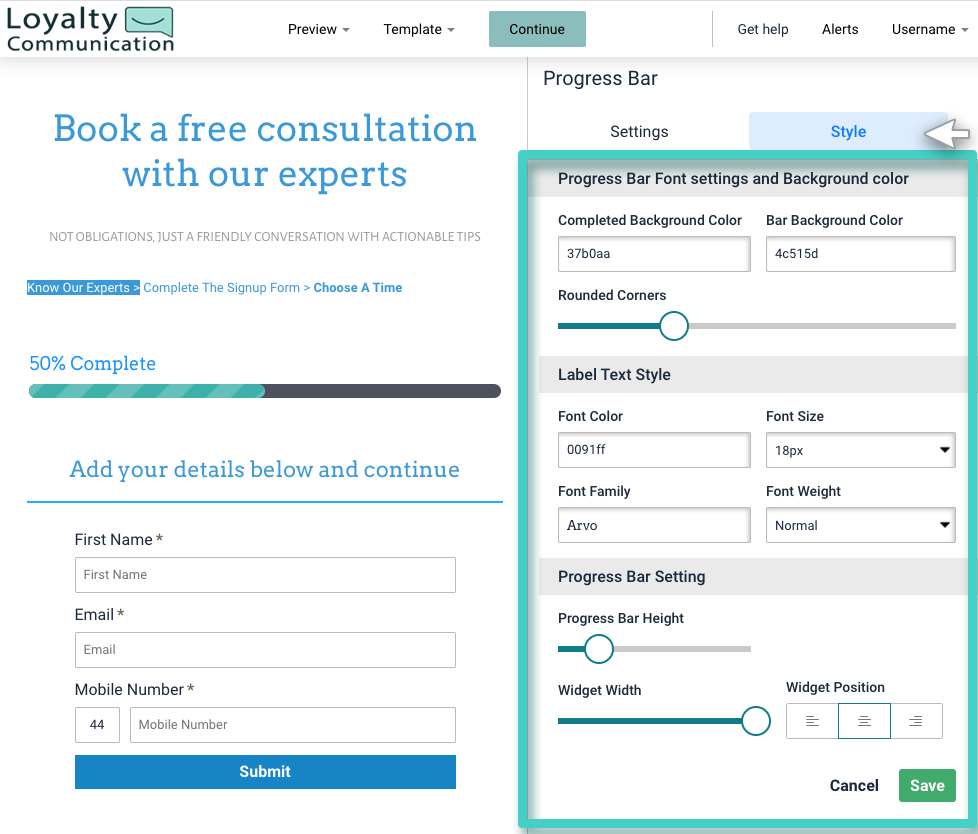Click the 50% Complete progress bar

(265, 391)
